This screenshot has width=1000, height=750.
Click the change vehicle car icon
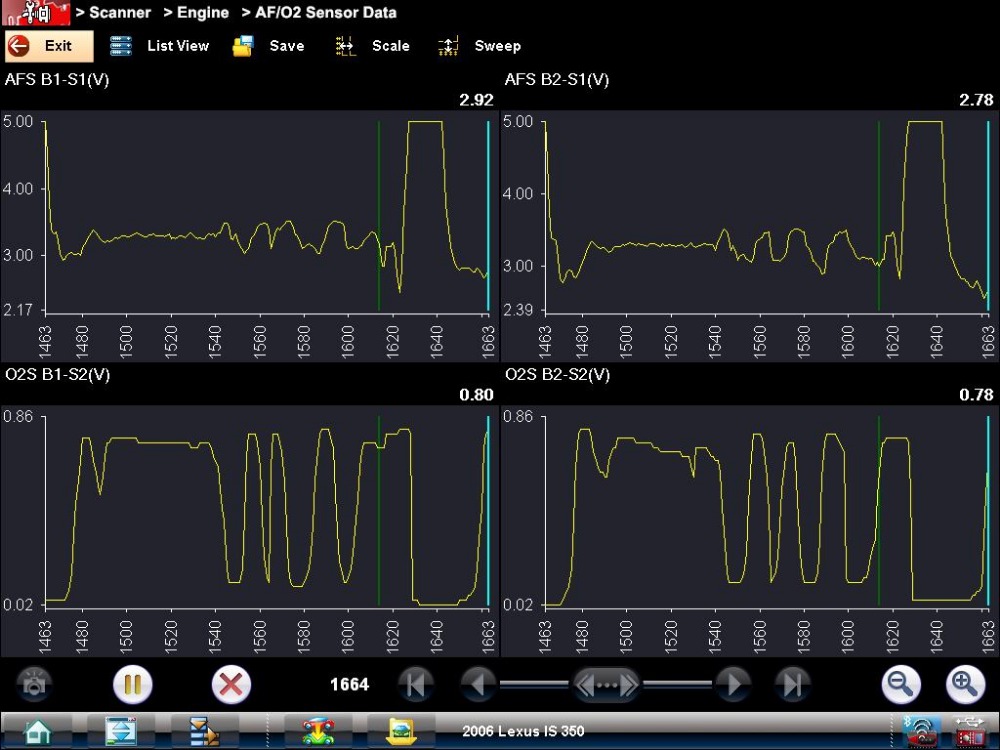point(318,731)
